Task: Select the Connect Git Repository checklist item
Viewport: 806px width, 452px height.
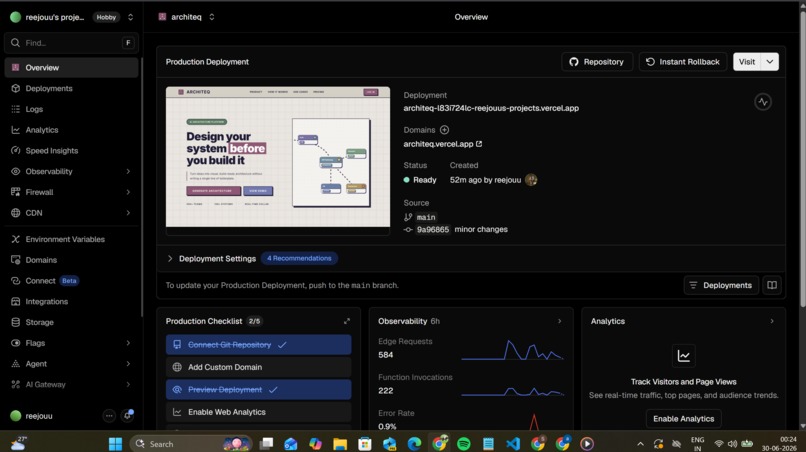Action: tap(259, 345)
